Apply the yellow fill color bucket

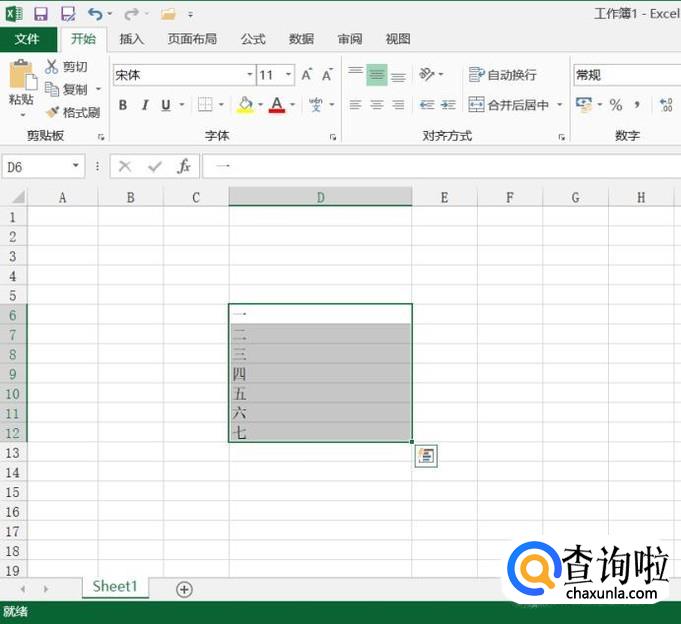[245, 105]
